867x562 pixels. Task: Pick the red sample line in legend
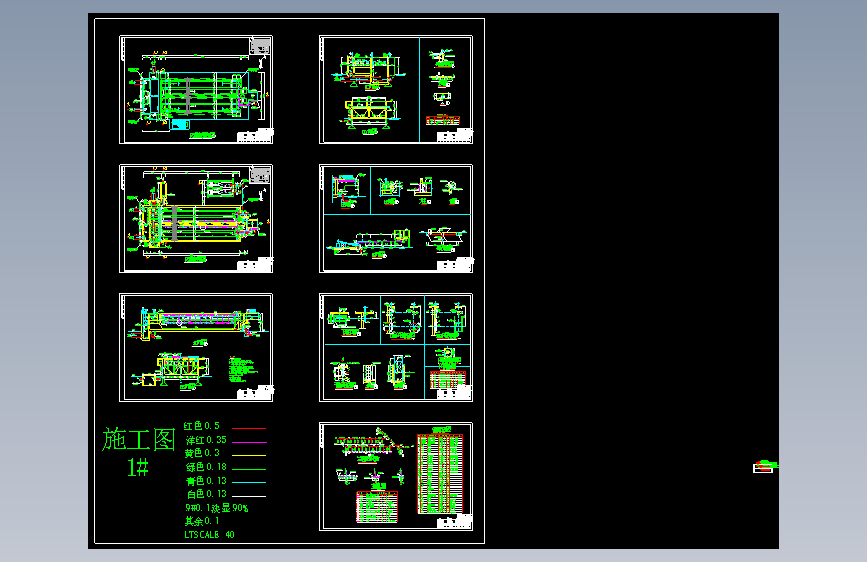coord(249,428)
